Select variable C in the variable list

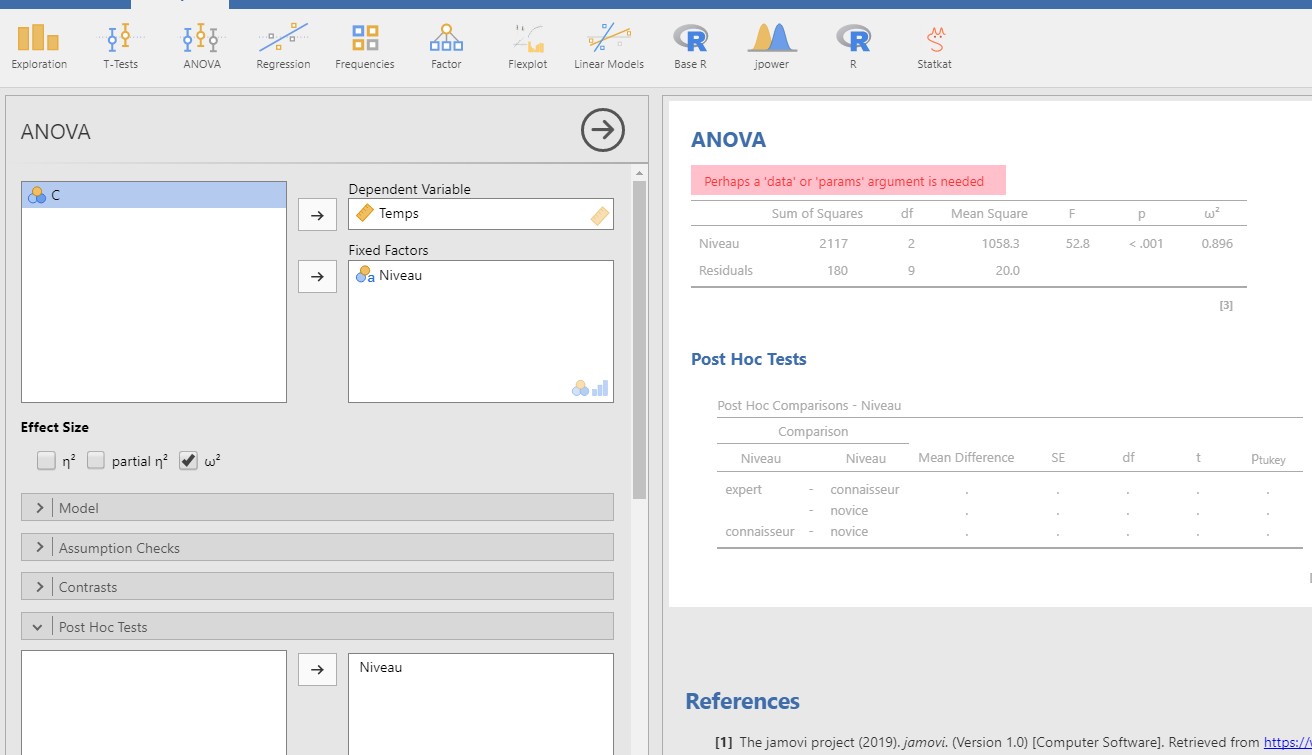[x=154, y=195]
